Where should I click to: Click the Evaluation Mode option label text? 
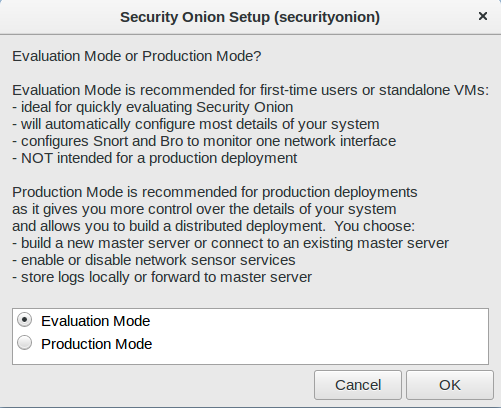[x=96, y=321]
